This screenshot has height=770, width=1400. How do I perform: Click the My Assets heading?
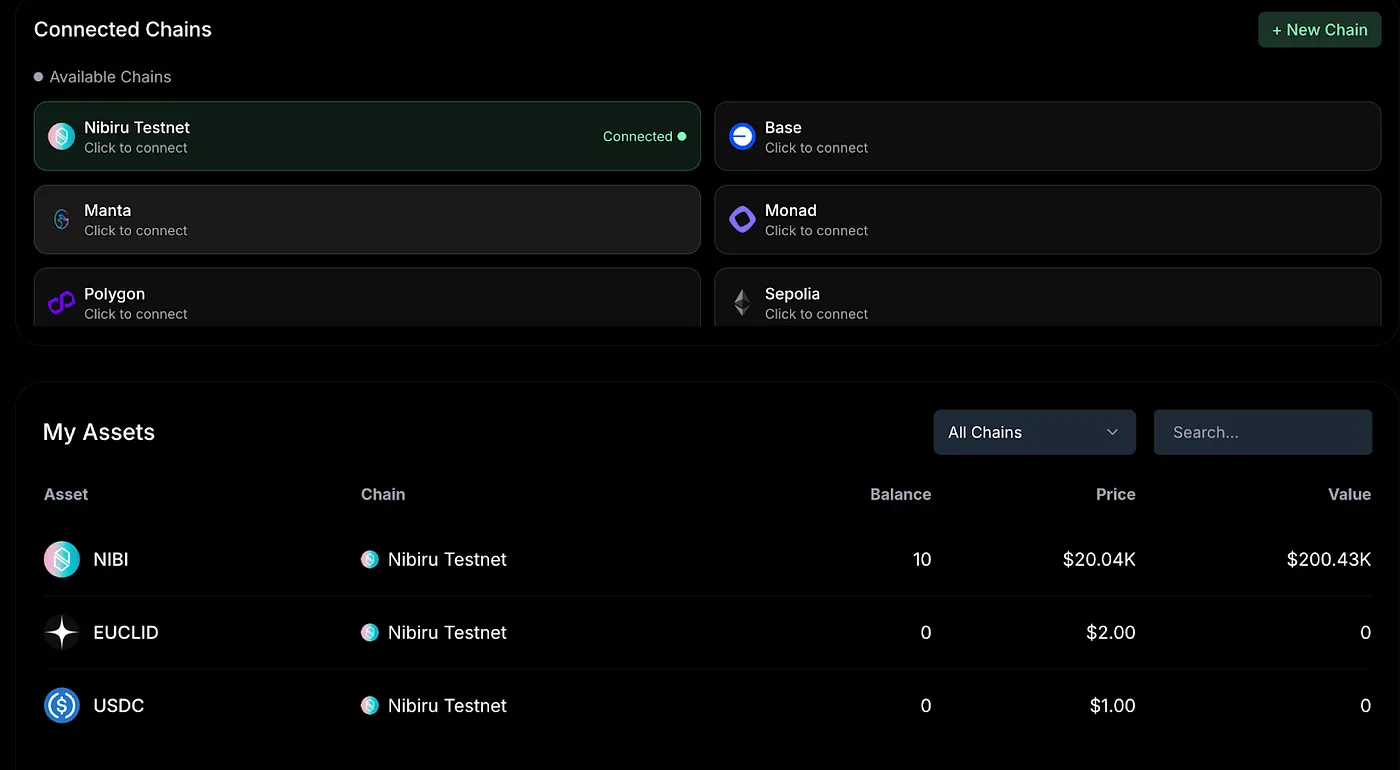[99, 432]
